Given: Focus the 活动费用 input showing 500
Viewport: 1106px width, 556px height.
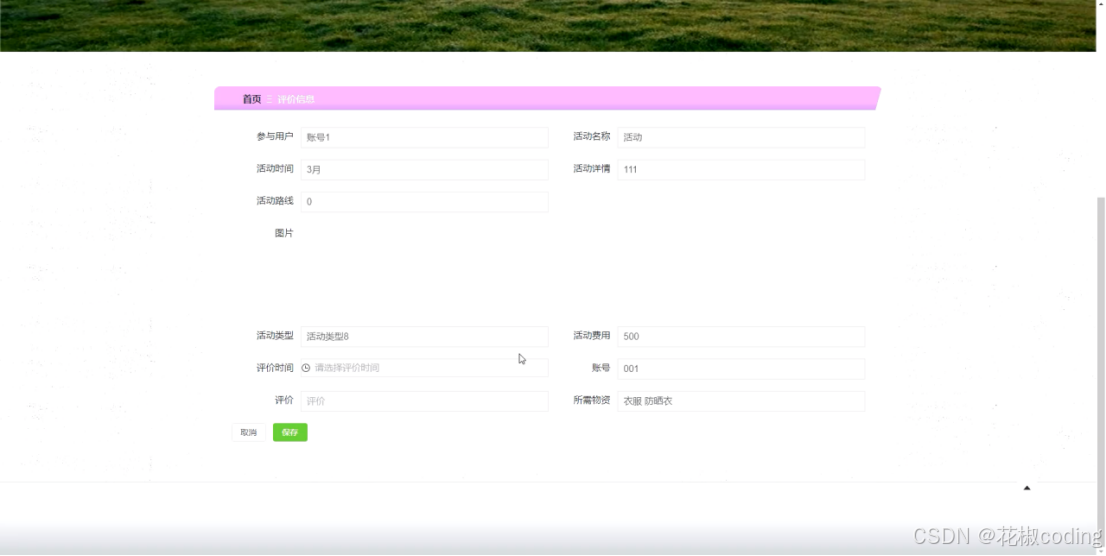Looking at the screenshot, I should pyautogui.click(x=741, y=337).
